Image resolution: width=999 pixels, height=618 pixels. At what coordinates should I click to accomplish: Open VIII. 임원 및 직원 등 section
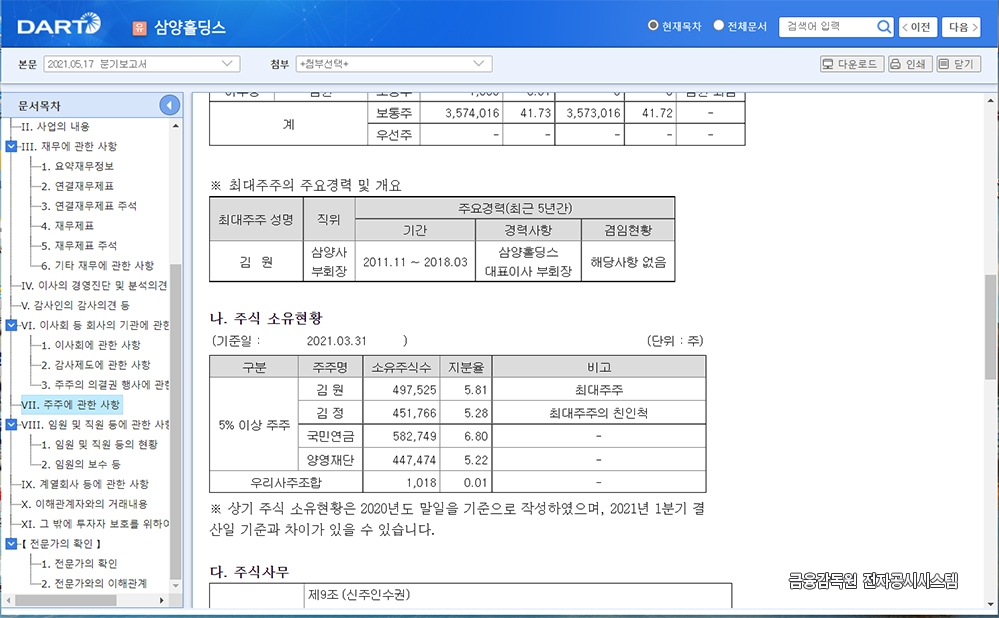pos(95,424)
